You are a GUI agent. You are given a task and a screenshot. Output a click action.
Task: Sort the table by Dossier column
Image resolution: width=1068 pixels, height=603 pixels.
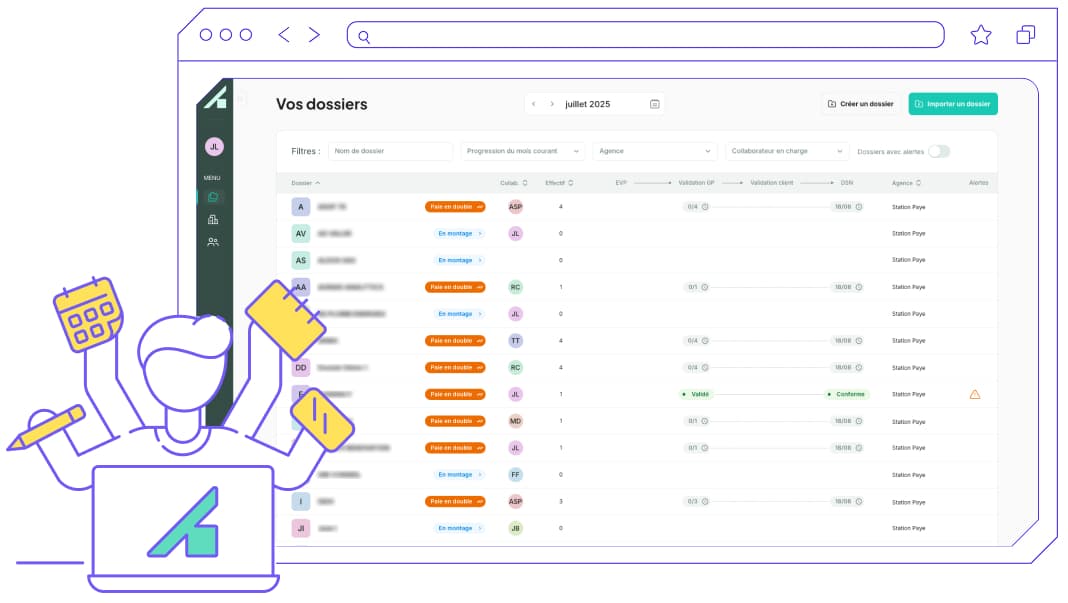pyautogui.click(x=305, y=183)
